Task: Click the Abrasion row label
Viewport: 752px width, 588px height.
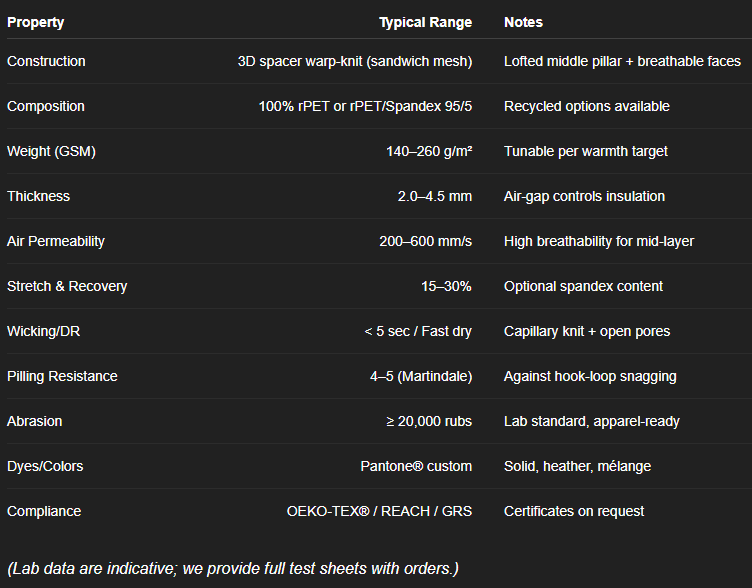Action: tap(35, 421)
